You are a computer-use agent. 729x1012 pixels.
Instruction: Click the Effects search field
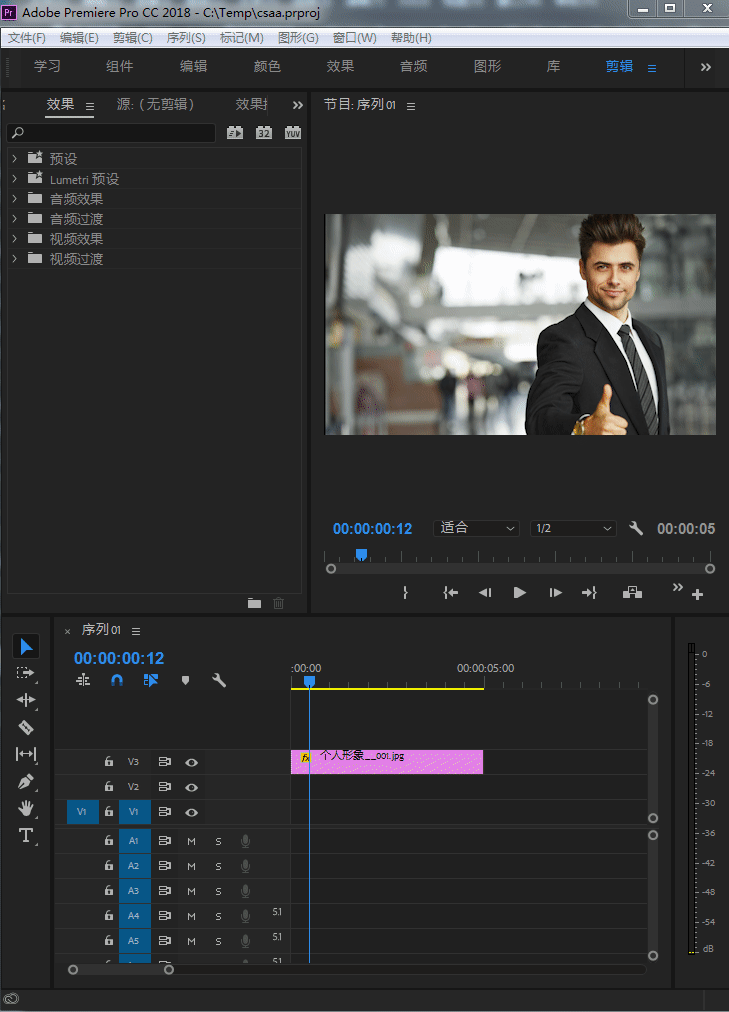tap(112, 132)
